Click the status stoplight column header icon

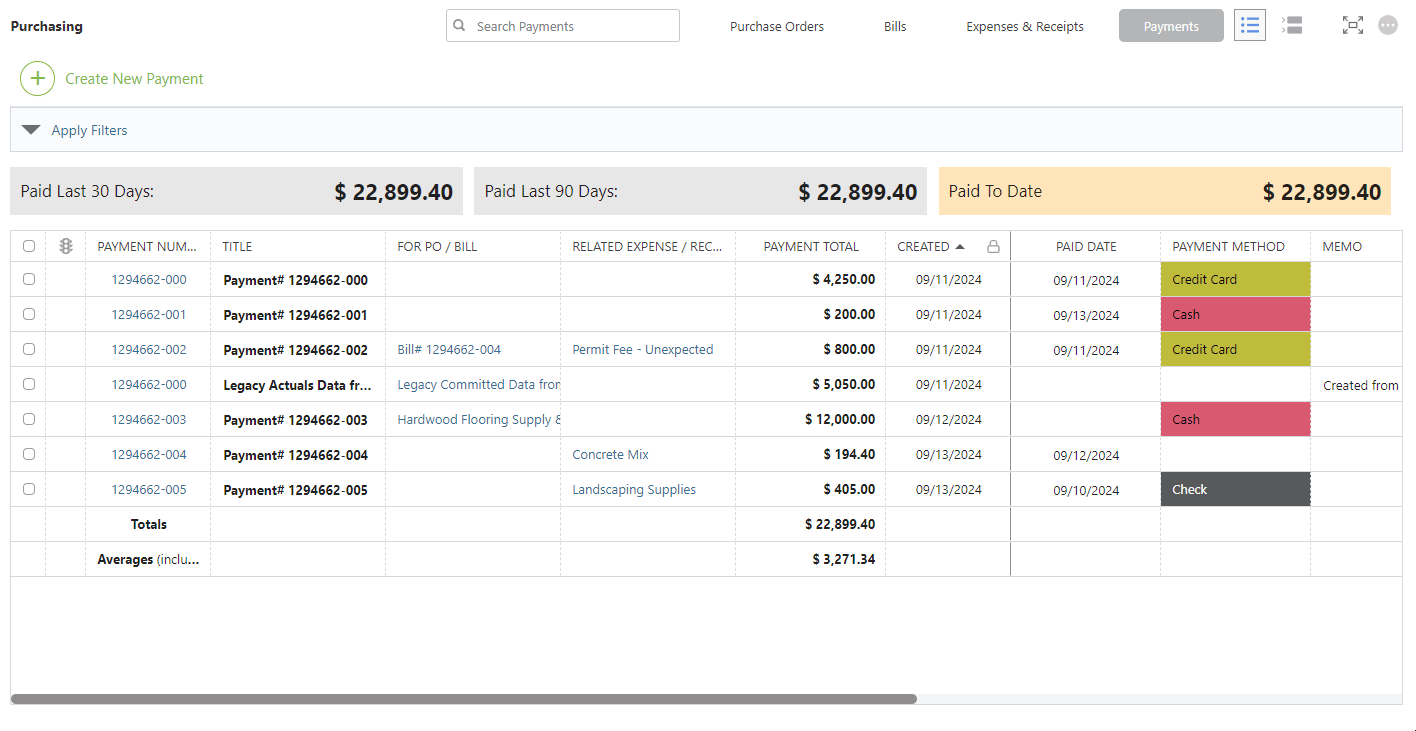66,246
